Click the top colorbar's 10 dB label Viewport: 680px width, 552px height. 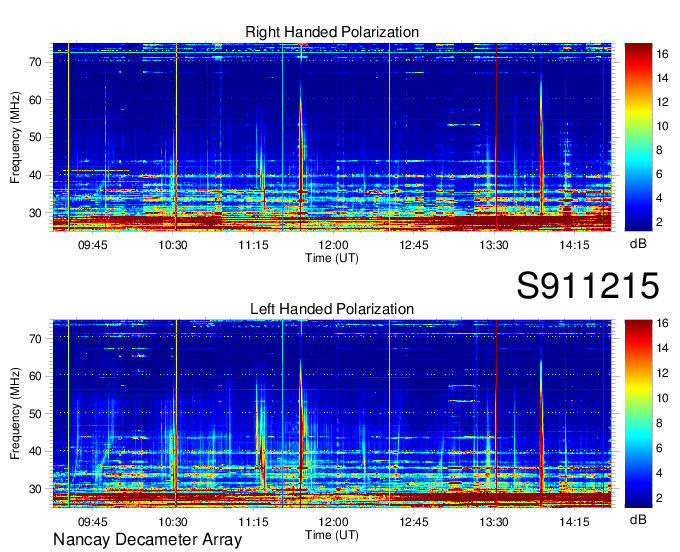[x=662, y=126]
